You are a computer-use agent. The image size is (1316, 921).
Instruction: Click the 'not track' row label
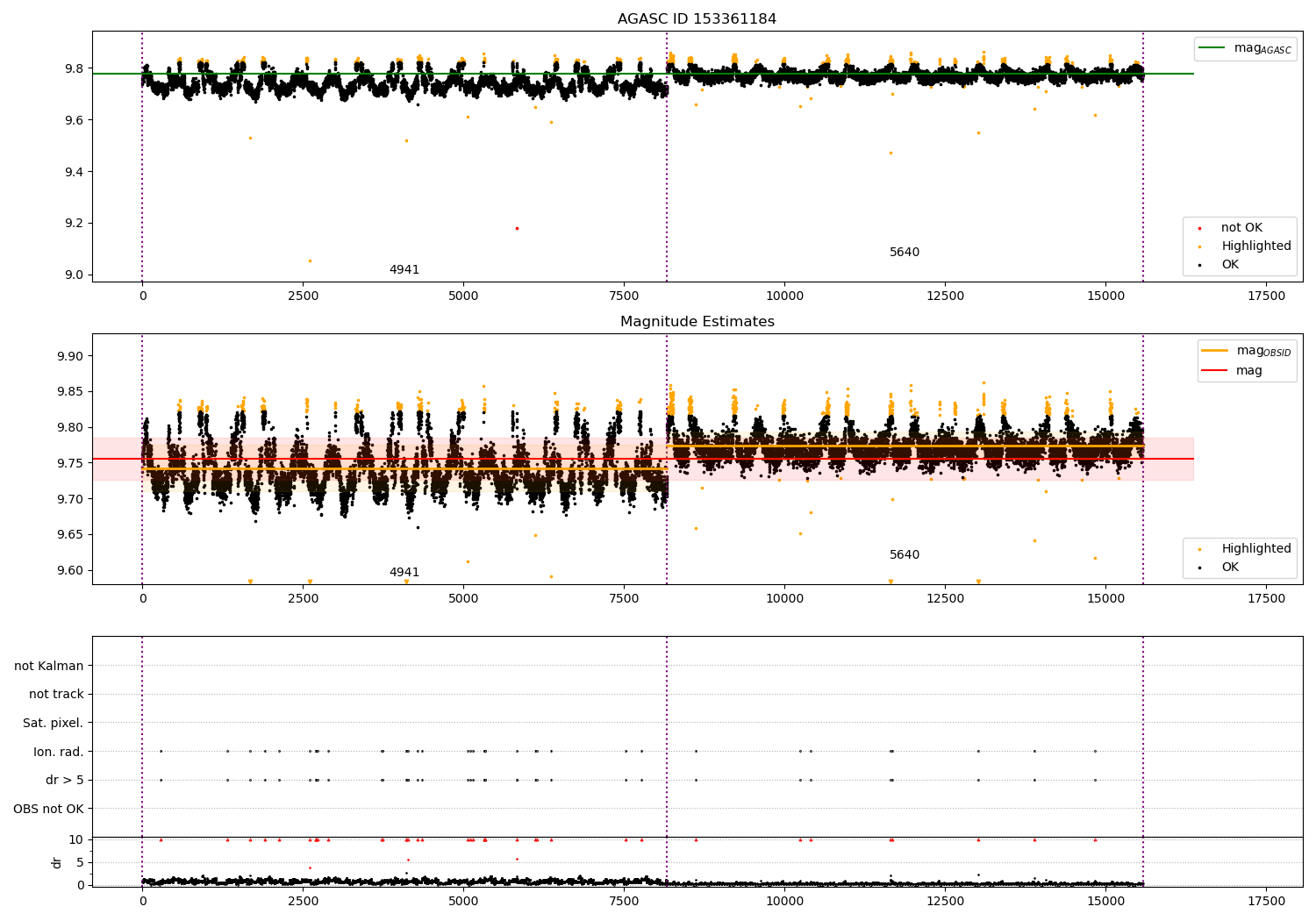pyautogui.click(x=56, y=695)
